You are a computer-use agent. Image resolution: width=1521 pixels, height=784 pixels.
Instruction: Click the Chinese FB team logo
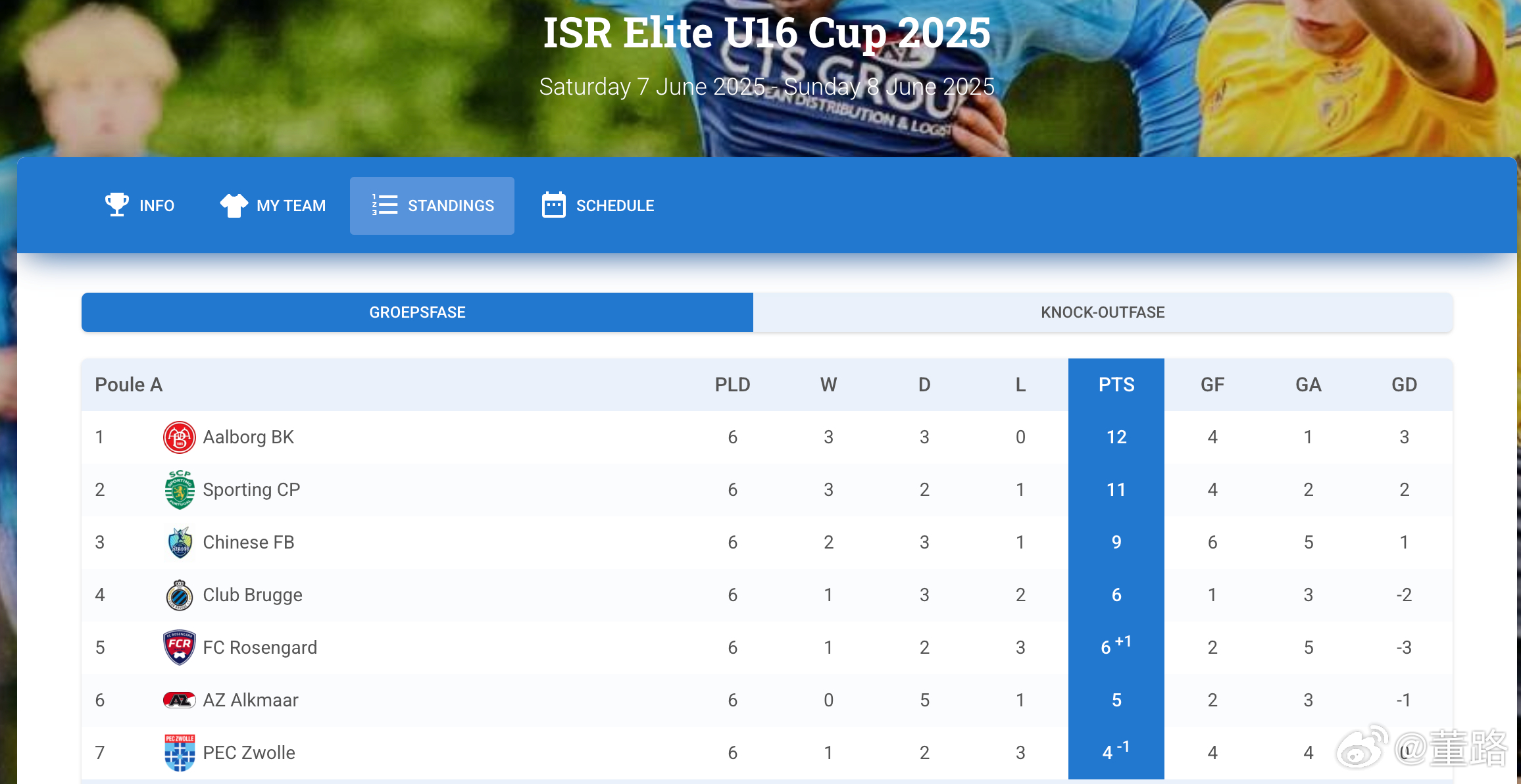(x=179, y=543)
